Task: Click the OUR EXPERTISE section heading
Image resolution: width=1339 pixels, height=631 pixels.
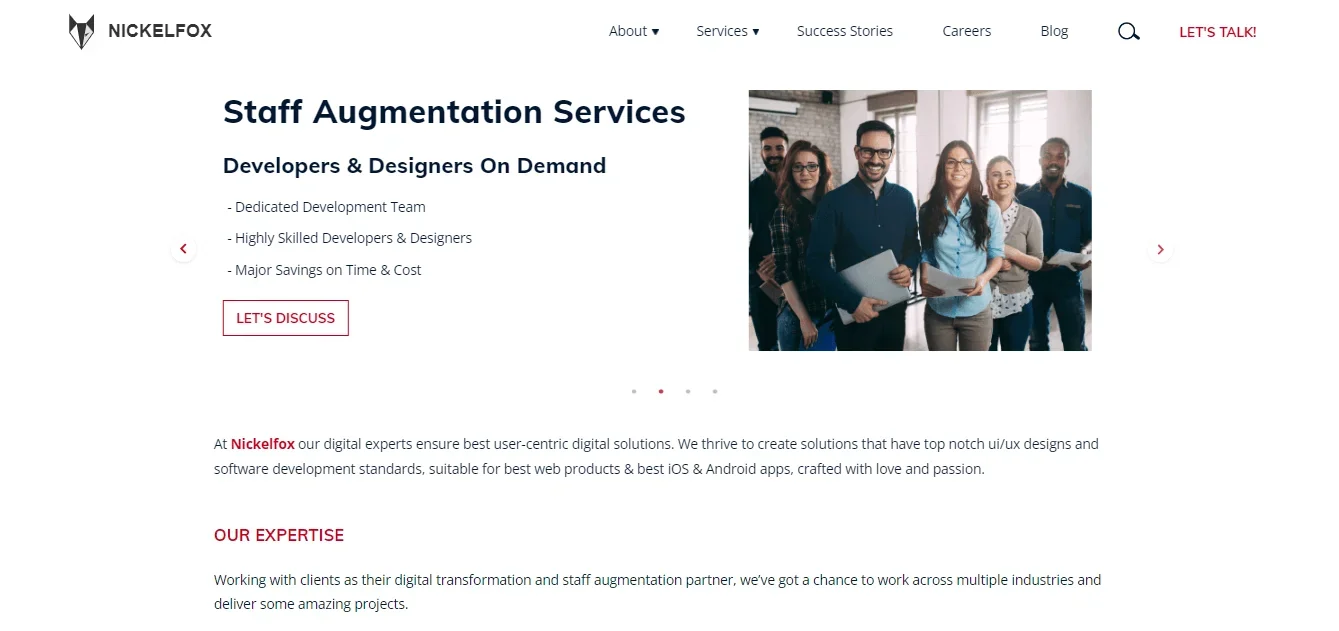Action: [x=278, y=536]
